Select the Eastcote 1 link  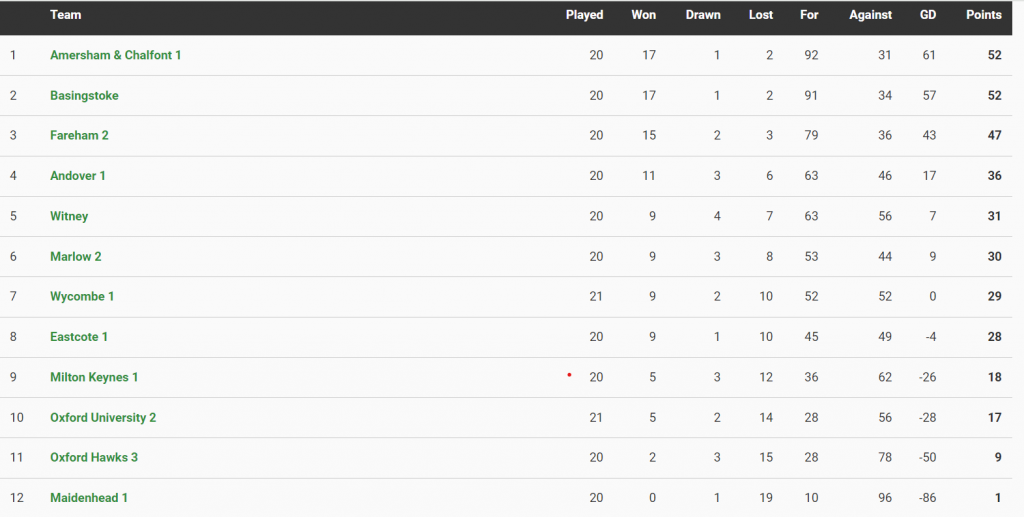79,337
